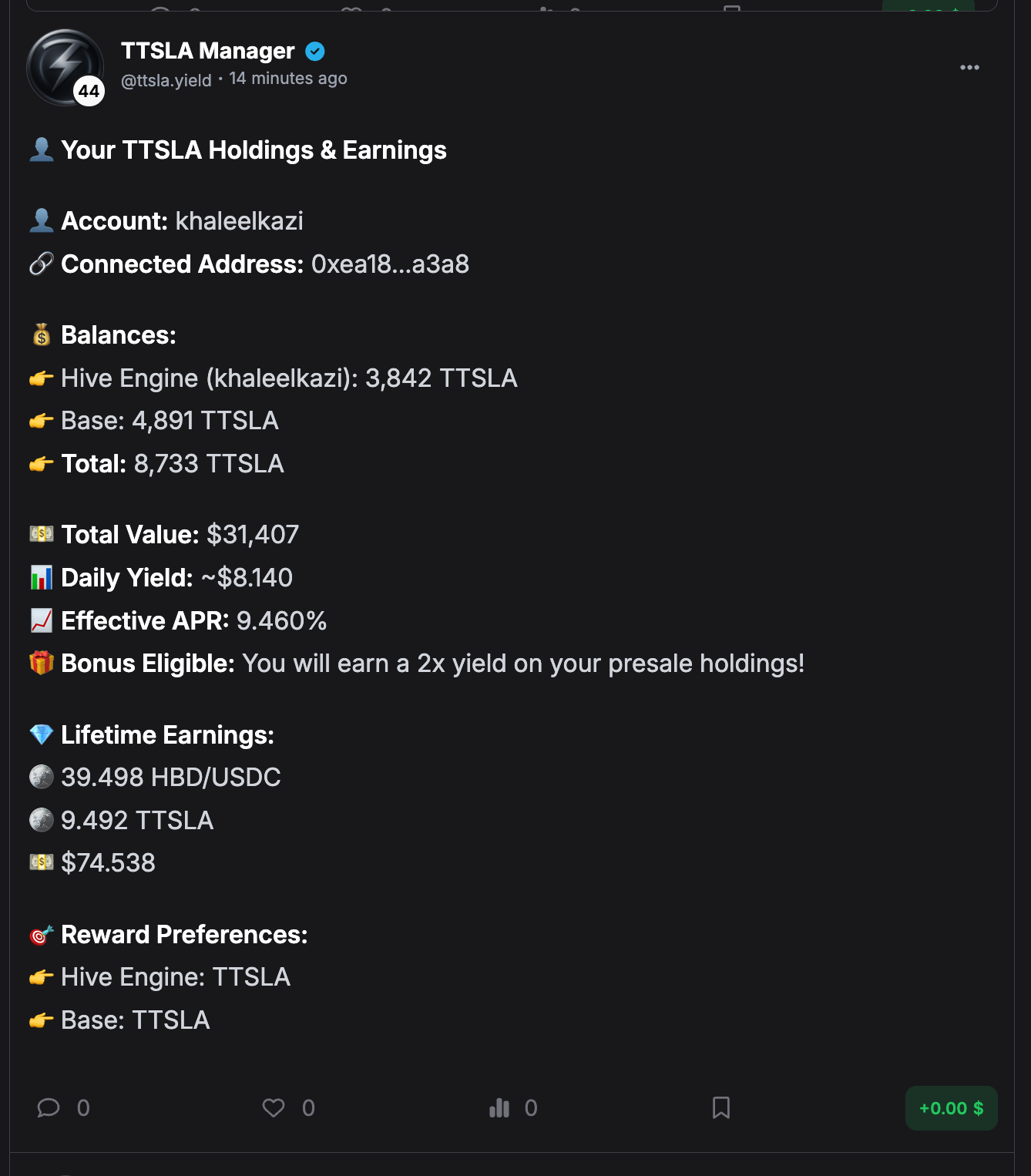Viewport: 1031px width, 1176px height.
Task: Click the 'Your TTSLA Holdings & Earnings' heading
Action: click(254, 150)
